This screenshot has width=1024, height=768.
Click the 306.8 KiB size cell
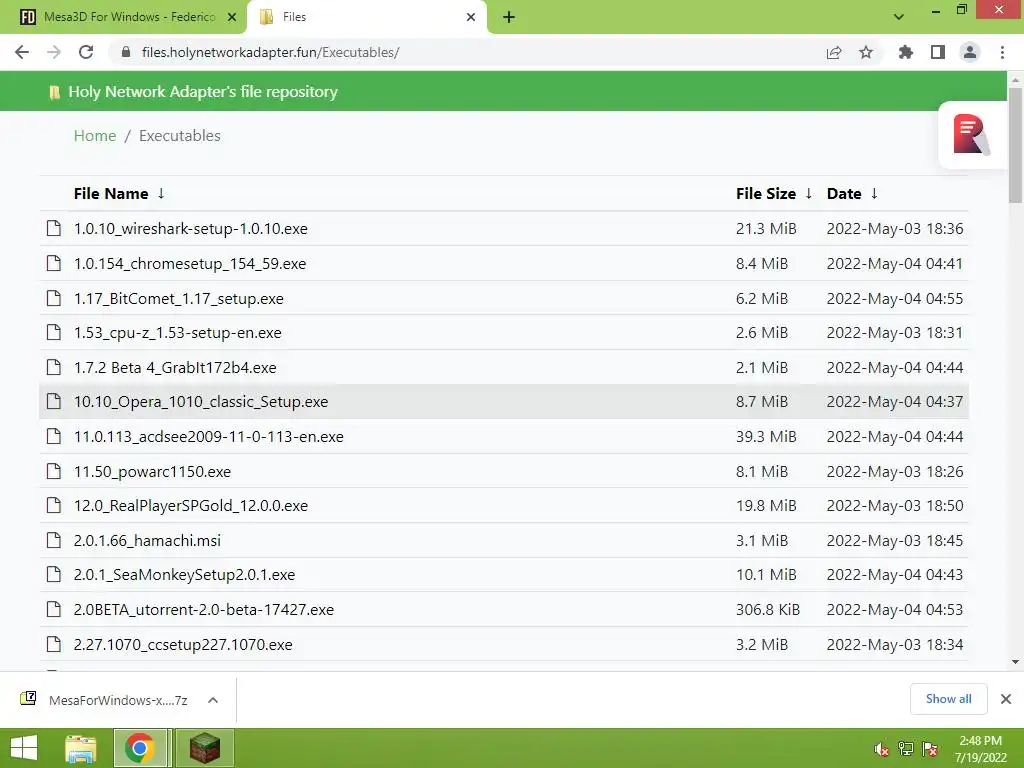pyautogui.click(x=768, y=610)
